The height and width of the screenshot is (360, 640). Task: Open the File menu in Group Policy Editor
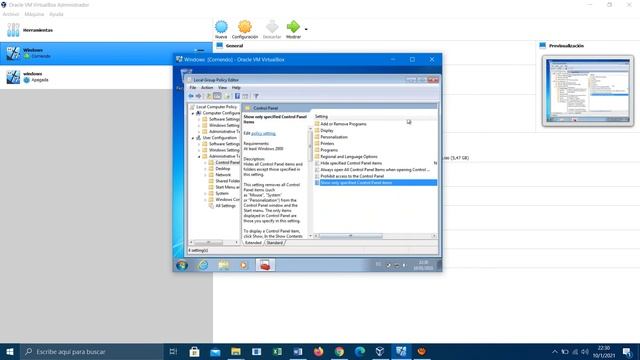(193, 88)
